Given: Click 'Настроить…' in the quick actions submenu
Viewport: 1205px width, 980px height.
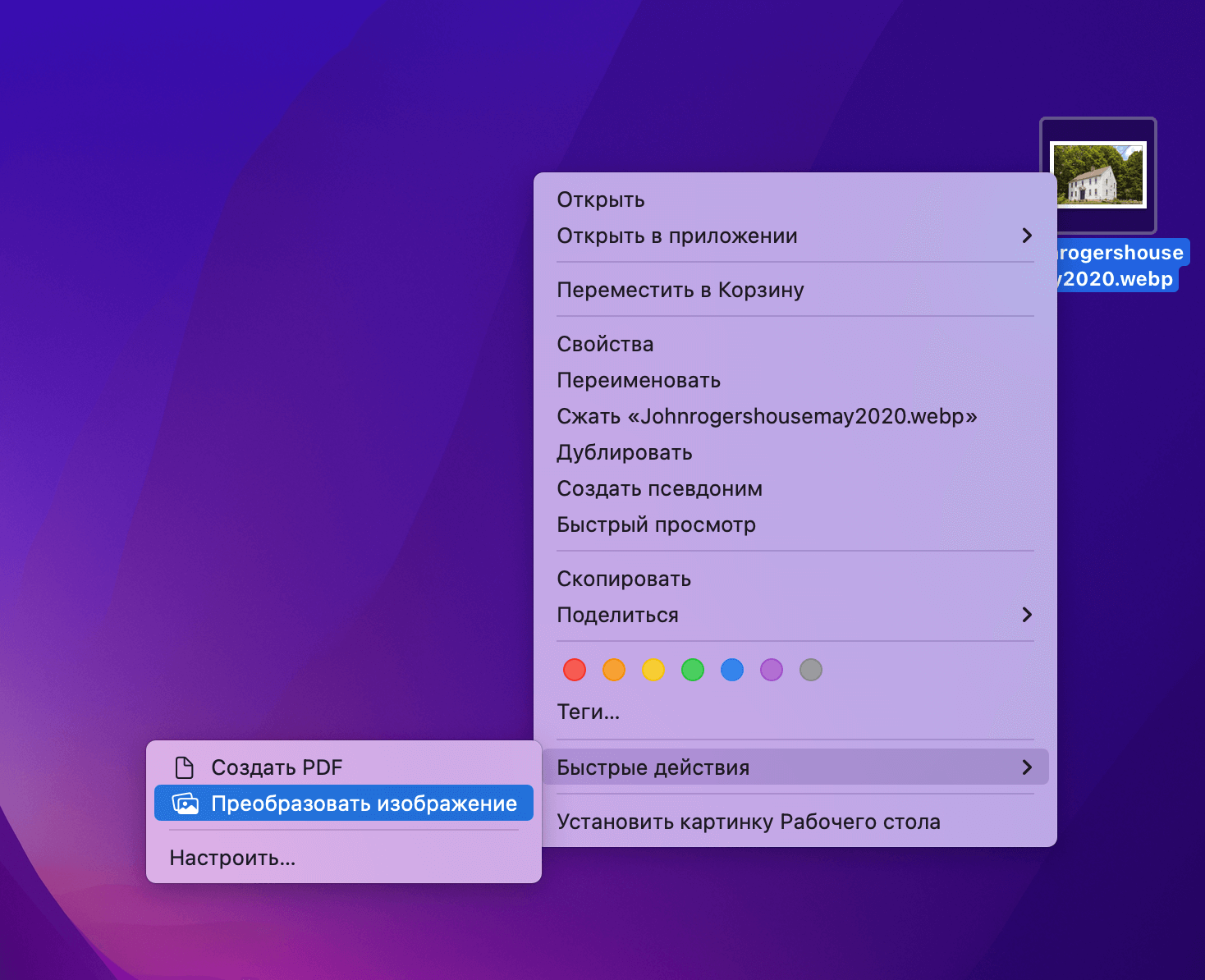Looking at the screenshot, I should (232, 858).
